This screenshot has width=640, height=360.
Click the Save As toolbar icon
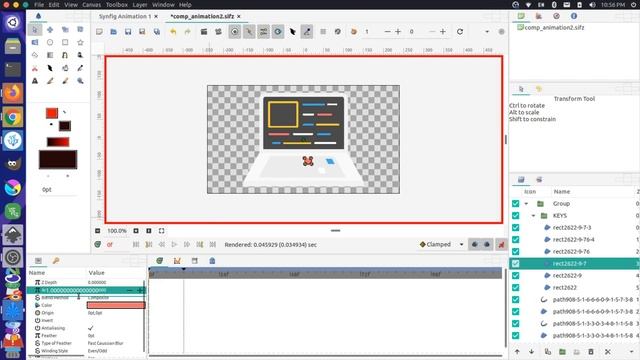142,31
